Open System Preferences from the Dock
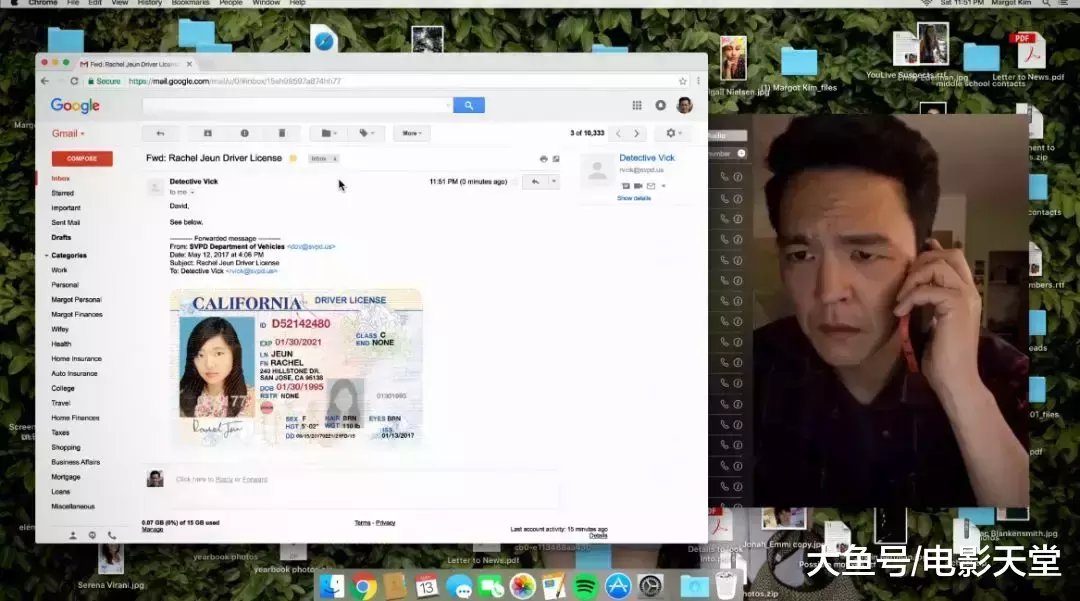This screenshot has height=601, width=1080. [x=650, y=587]
